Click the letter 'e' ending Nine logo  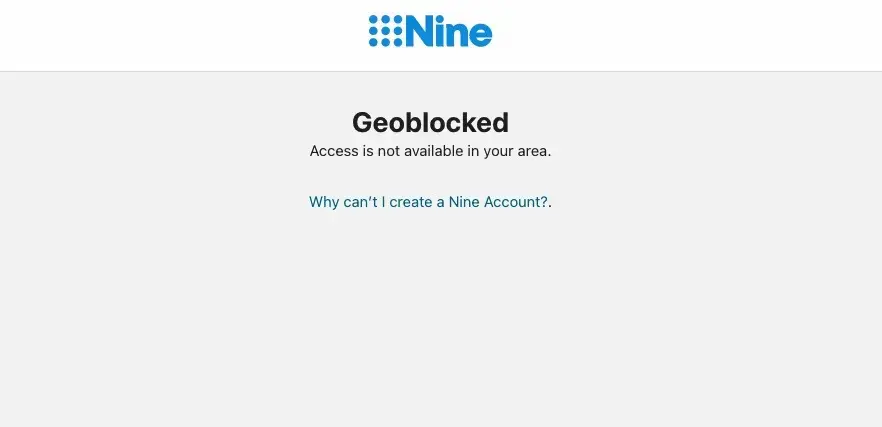[480, 35]
